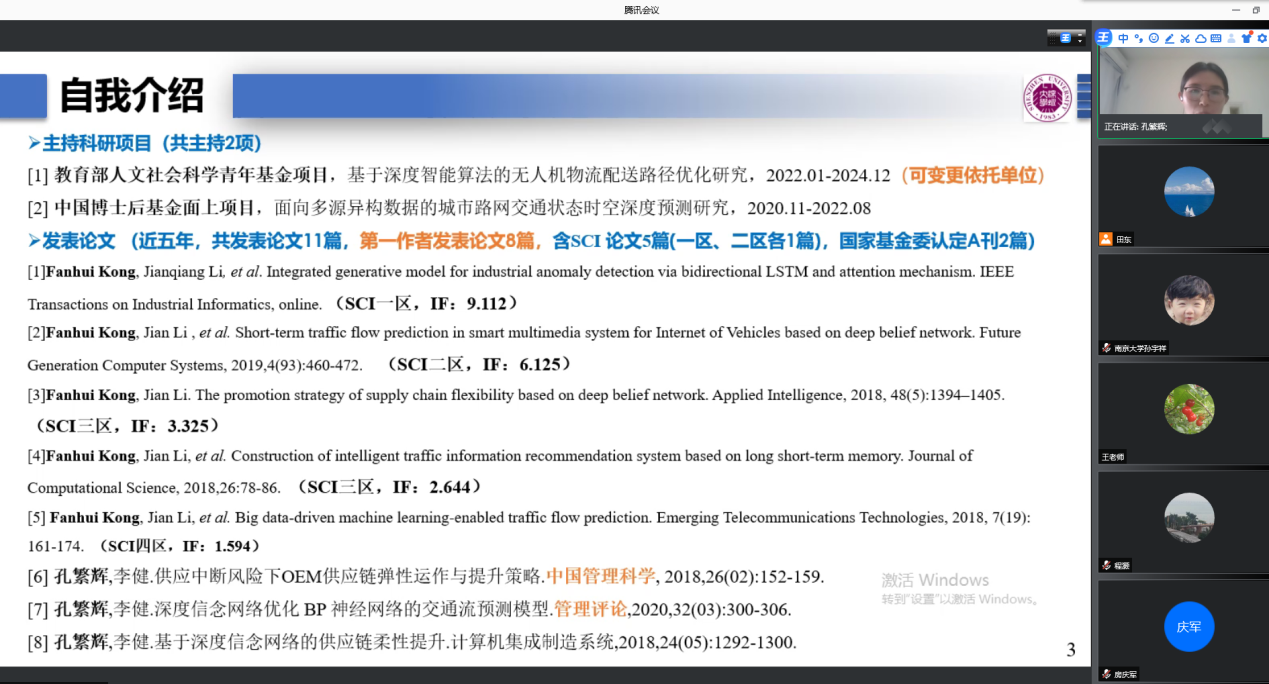The width and height of the screenshot is (1269, 684).
Task: Click slide page number 3
Action: pyautogui.click(x=1071, y=650)
